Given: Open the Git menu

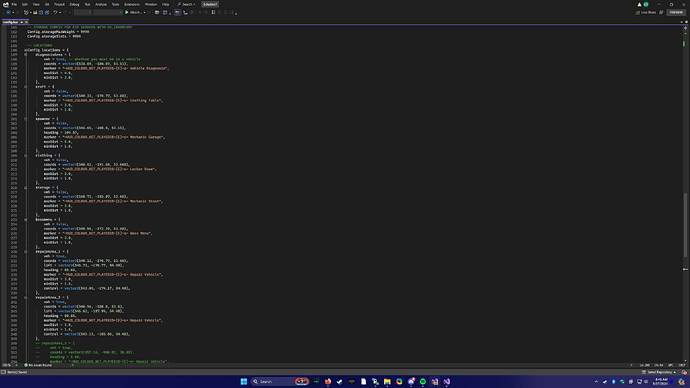Looking at the screenshot, I should pyautogui.click(x=47, y=4).
